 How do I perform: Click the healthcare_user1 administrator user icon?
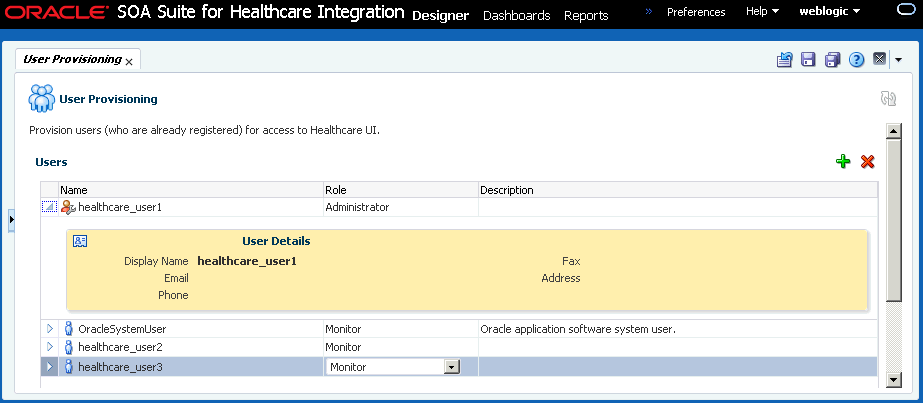click(x=68, y=207)
